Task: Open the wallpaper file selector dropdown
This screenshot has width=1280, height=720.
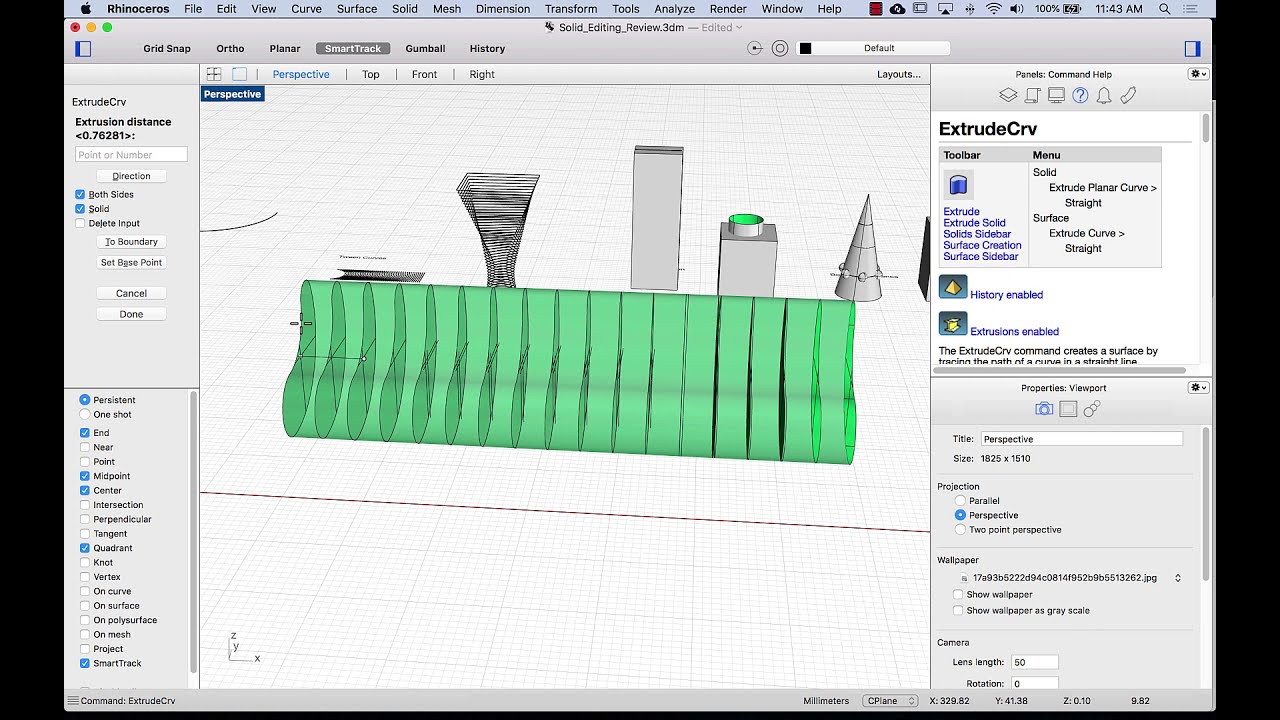Action: click(x=1178, y=578)
